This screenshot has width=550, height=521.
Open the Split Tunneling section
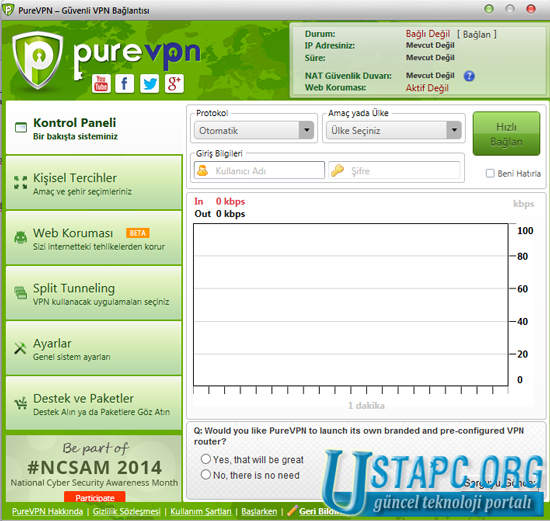pos(94,293)
